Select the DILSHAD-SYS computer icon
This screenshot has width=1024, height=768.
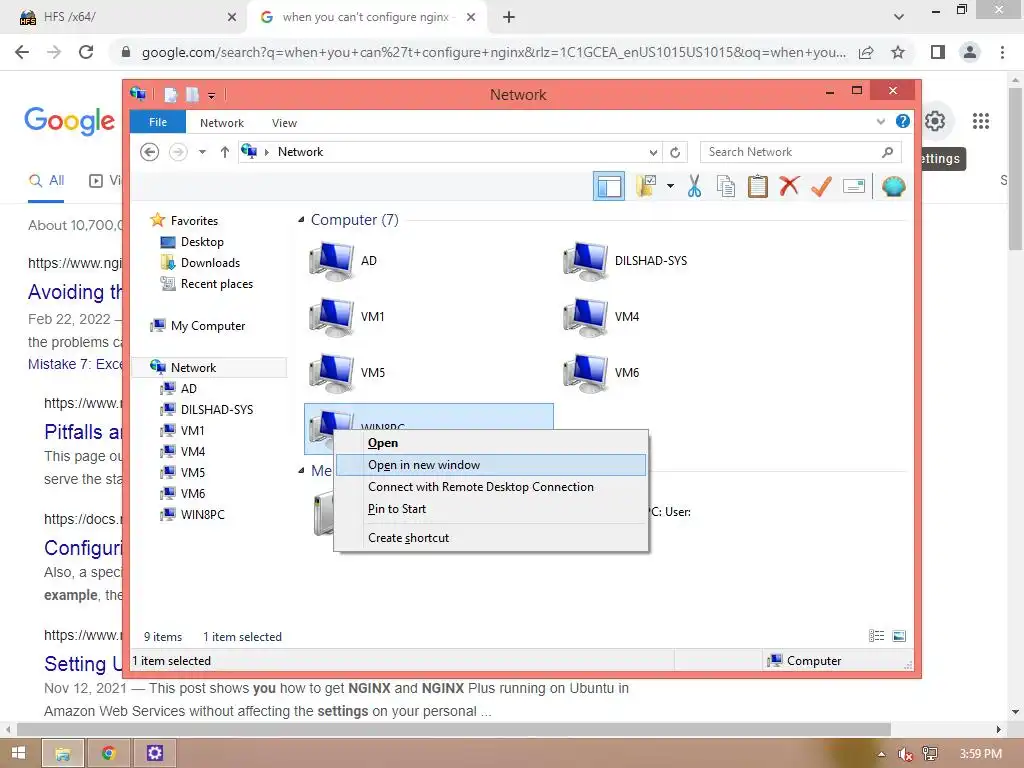coord(586,261)
